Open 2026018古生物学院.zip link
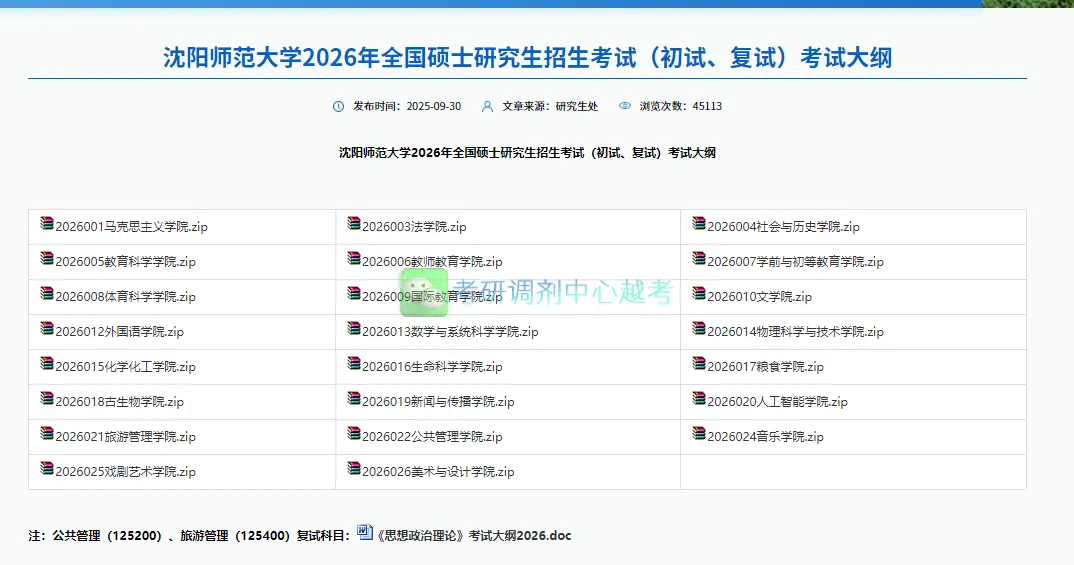This screenshot has width=1074, height=565. [x=120, y=401]
